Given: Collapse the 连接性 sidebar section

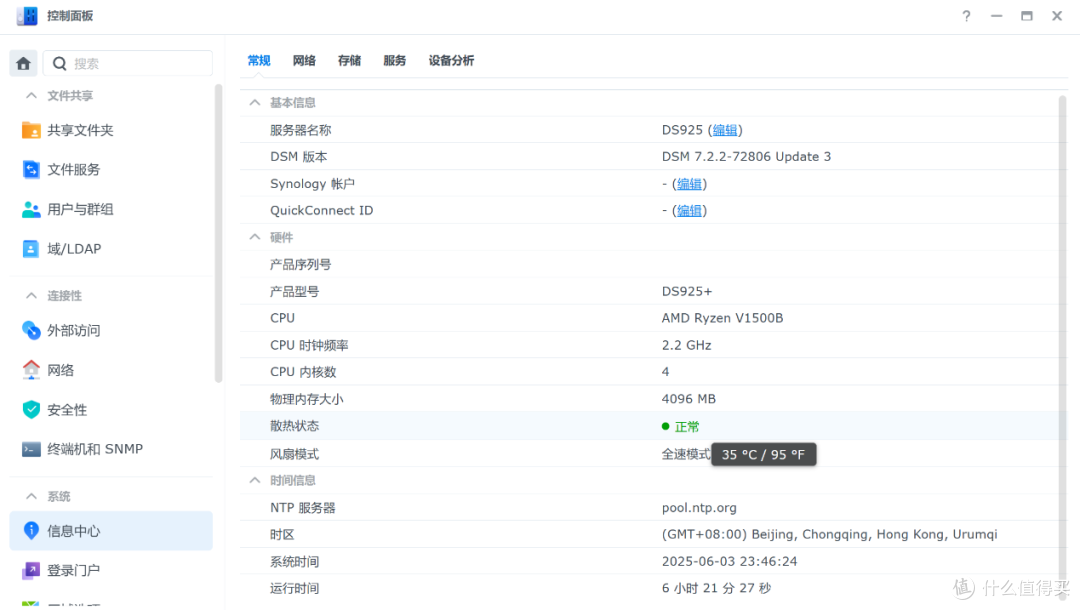Looking at the screenshot, I should click(31, 295).
